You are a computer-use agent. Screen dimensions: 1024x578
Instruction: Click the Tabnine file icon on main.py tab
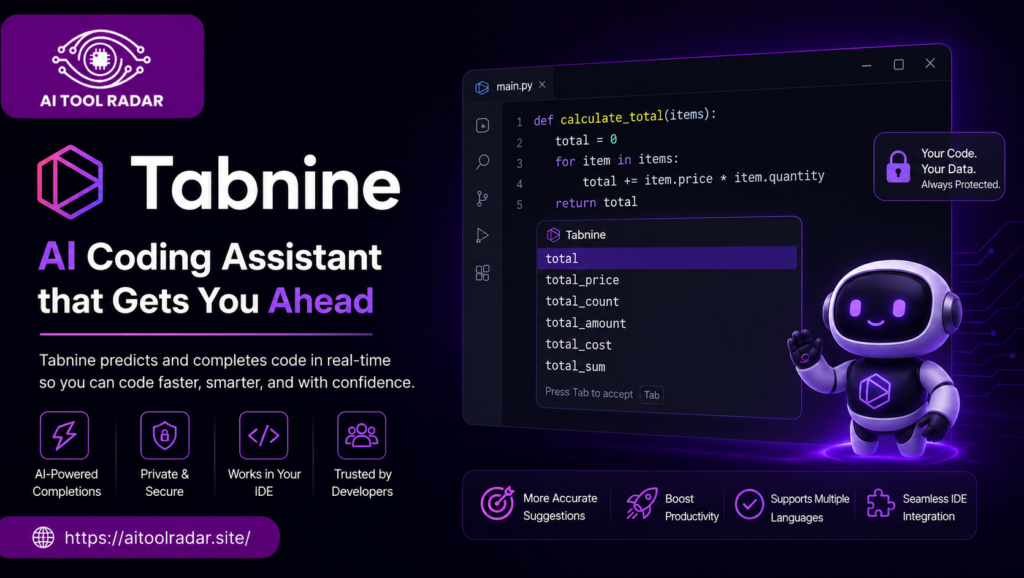coord(482,88)
